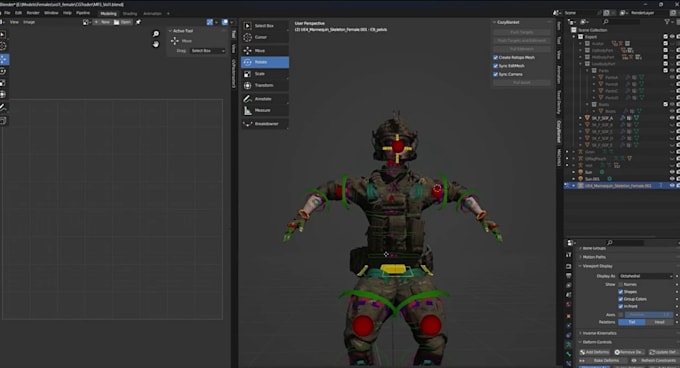Select the Rotate tool in the viewport toolbar
680x368 pixels.
point(265,62)
